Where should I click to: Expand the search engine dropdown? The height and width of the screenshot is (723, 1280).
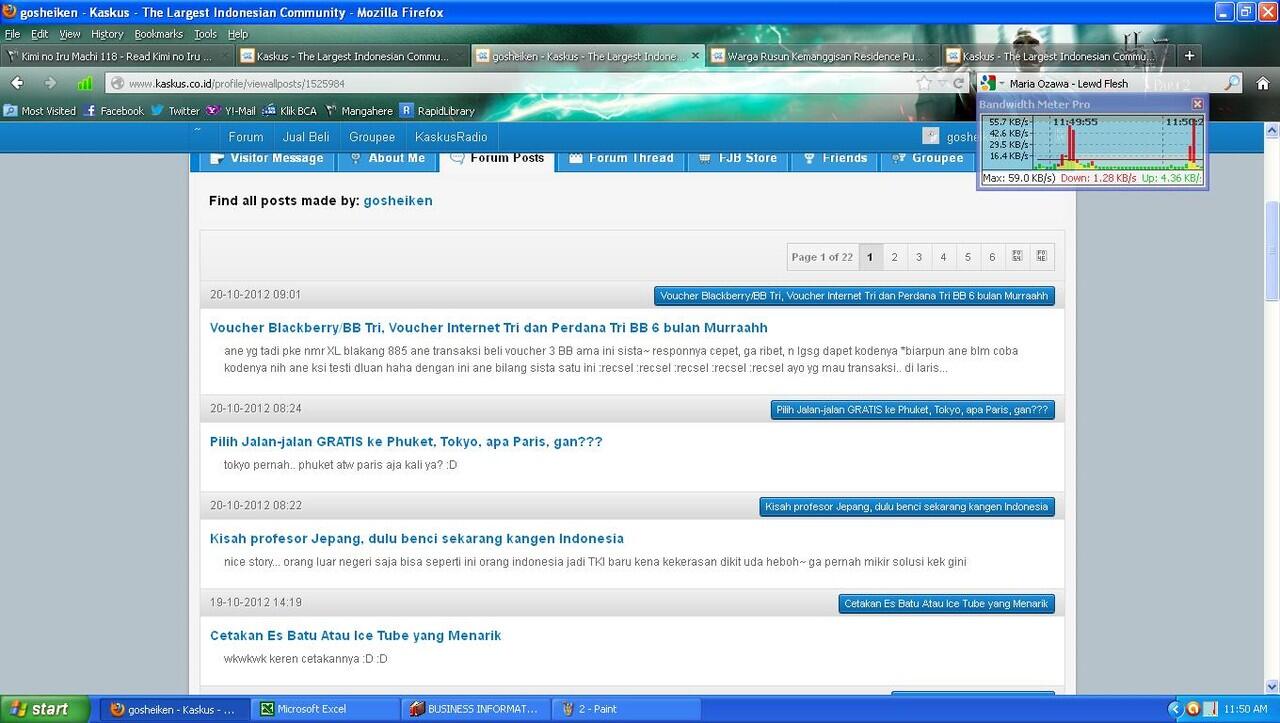(990, 84)
